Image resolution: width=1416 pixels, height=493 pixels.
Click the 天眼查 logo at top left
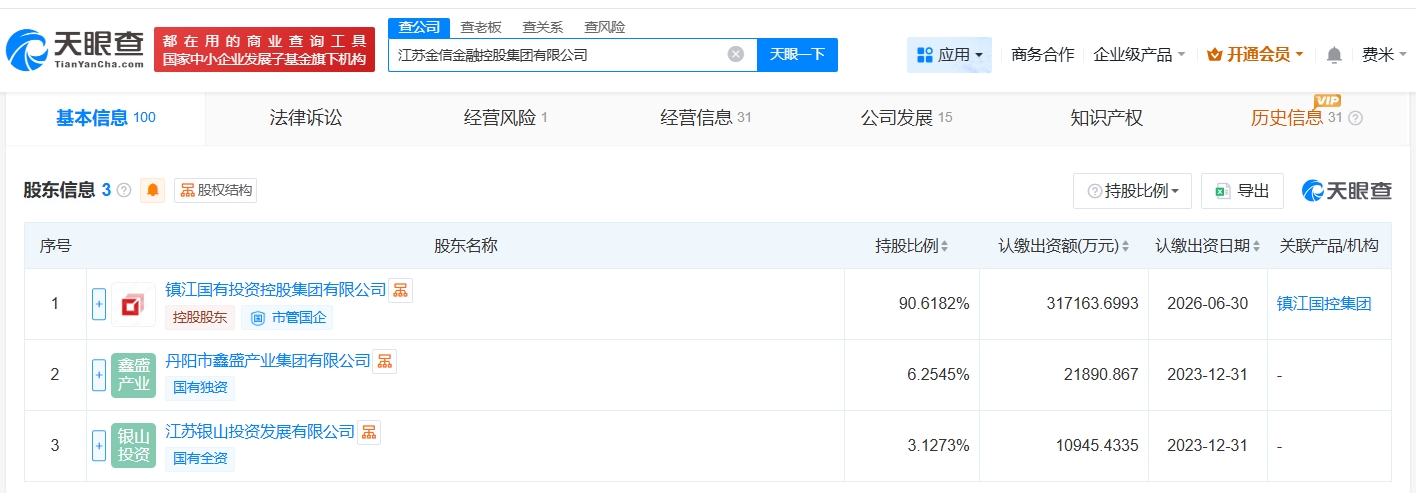click(75, 50)
